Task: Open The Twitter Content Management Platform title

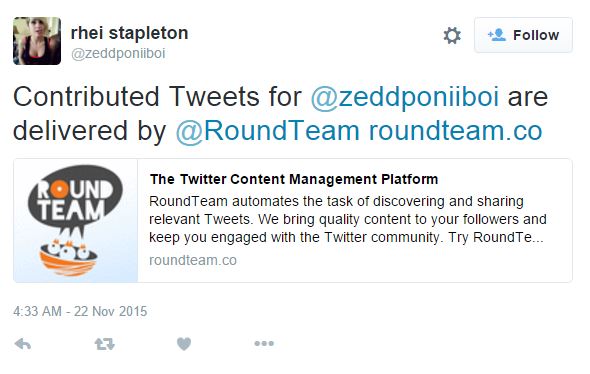Action: (294, 179)
